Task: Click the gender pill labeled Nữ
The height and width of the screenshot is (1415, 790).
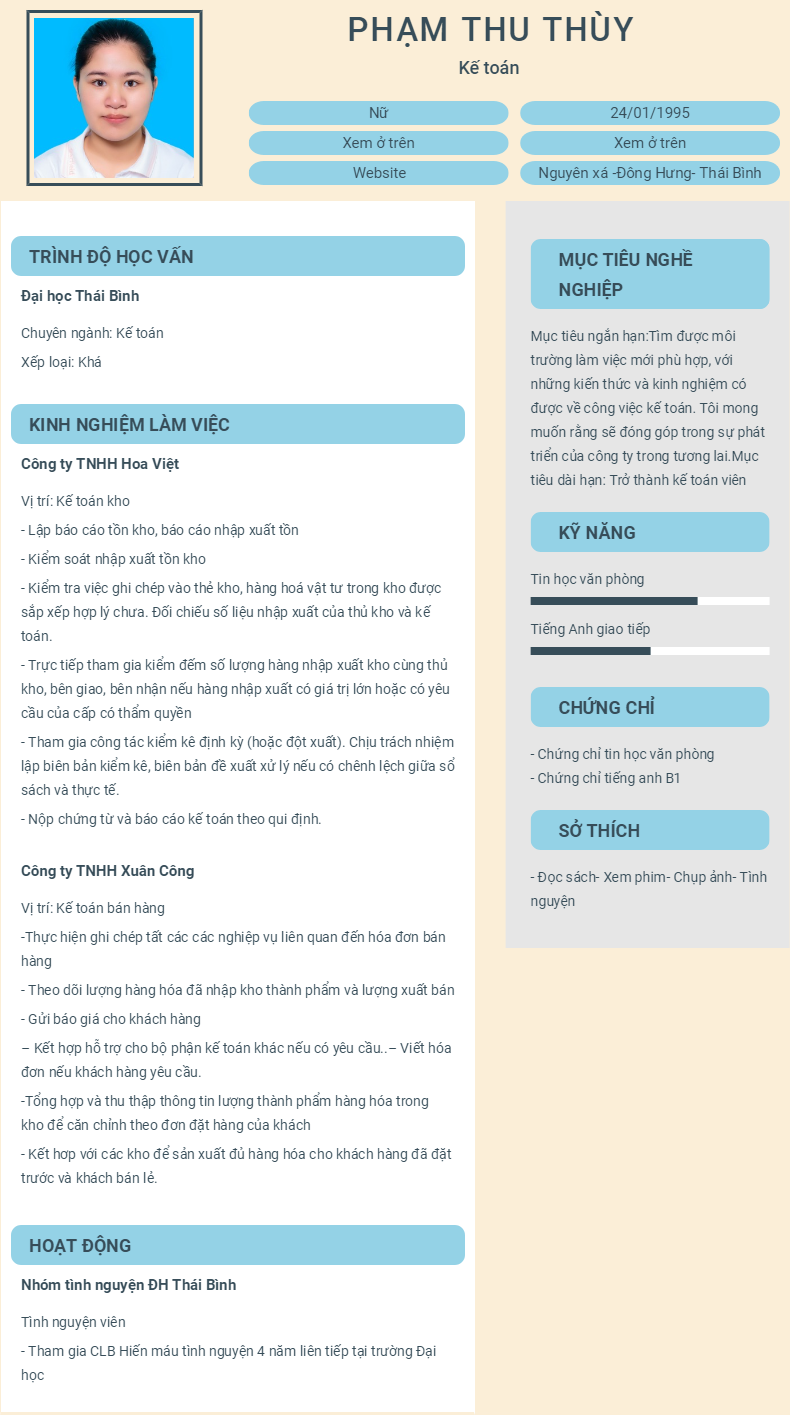Action: (x=379, y=113)
